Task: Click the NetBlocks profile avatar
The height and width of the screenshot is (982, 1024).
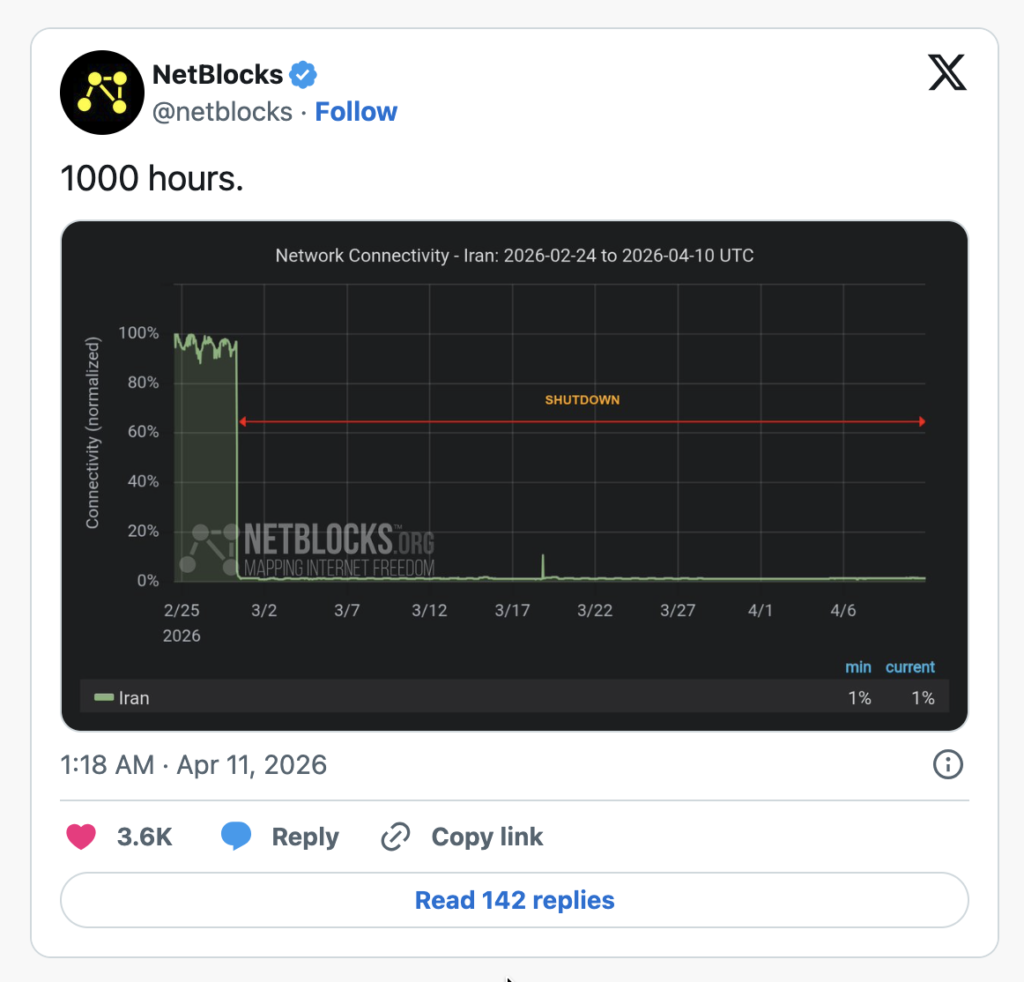Action: click(x=103, y=92)
